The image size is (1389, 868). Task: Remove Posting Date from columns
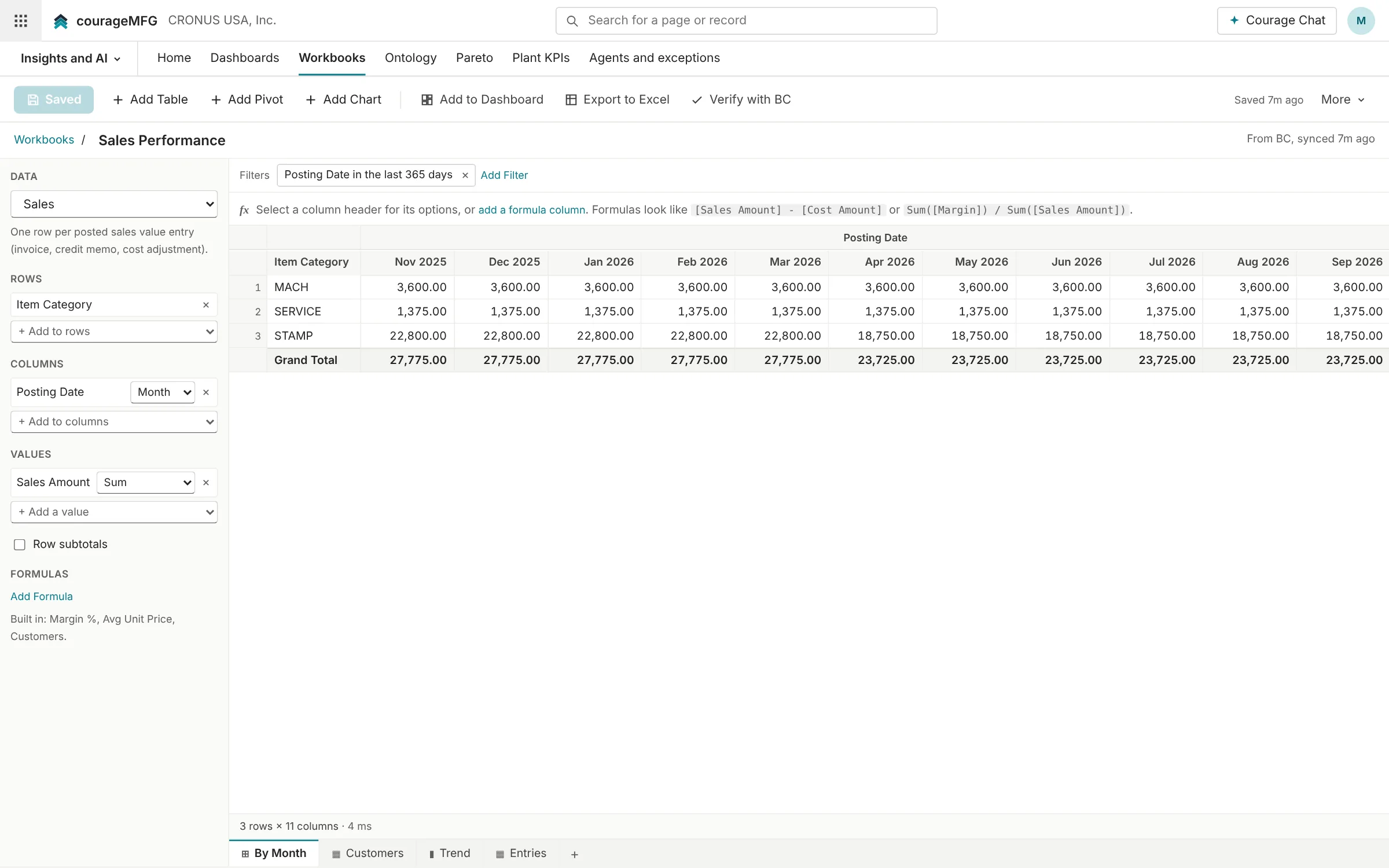[206, 392]
